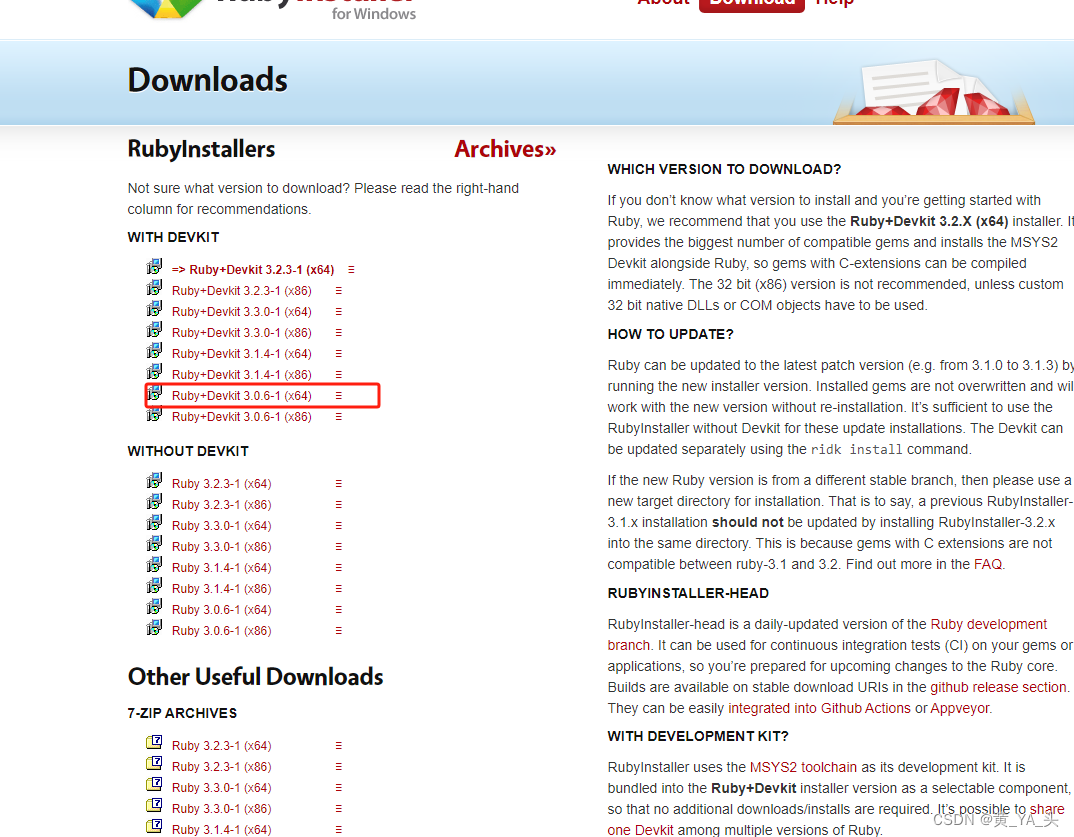Click installer icon beside Ruby+Devkit 3.0.6-1 (x86)
The width and height of the screenshot is (1074, 837).
tap(154, 414)
